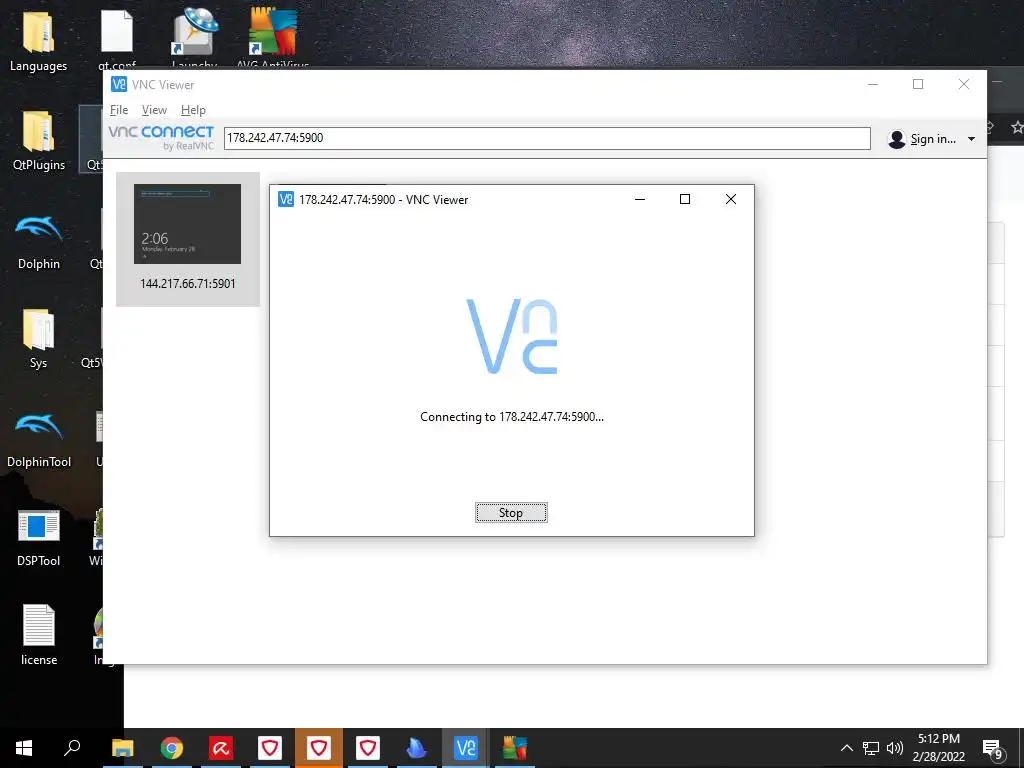The image size is (1024, 768).
Task: Open the Windows Start menu
Action: click(x=24, y=748)
